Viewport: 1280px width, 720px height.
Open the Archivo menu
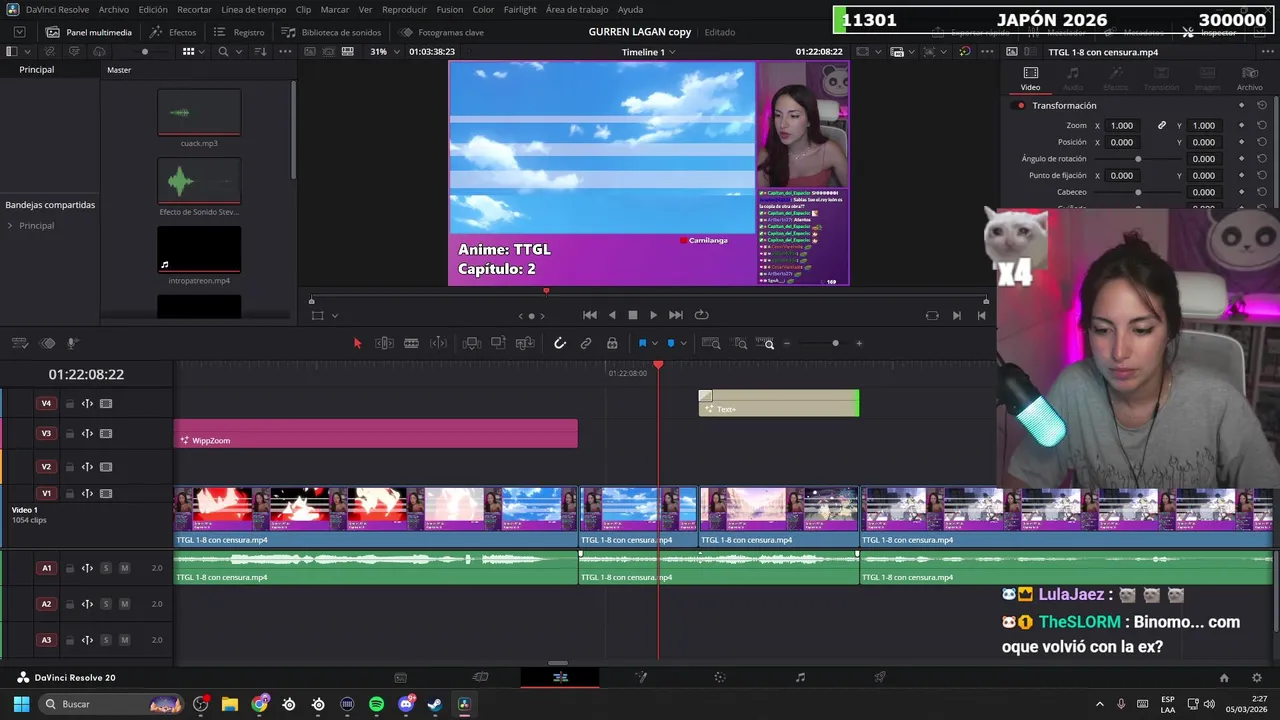click(113, 9)
